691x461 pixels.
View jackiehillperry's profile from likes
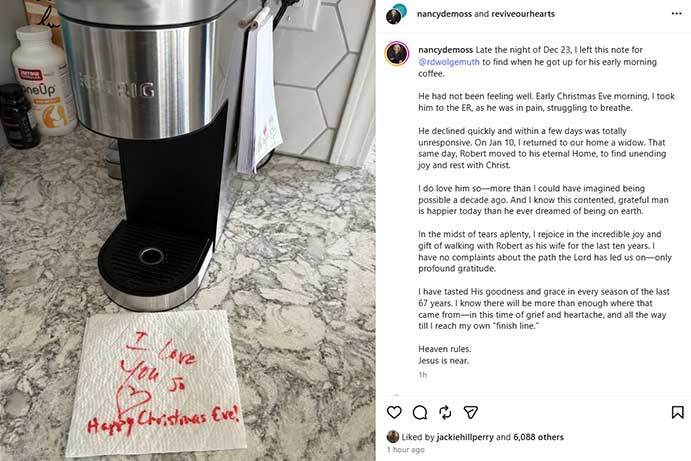pyautogui.click(x=465, y=437)
